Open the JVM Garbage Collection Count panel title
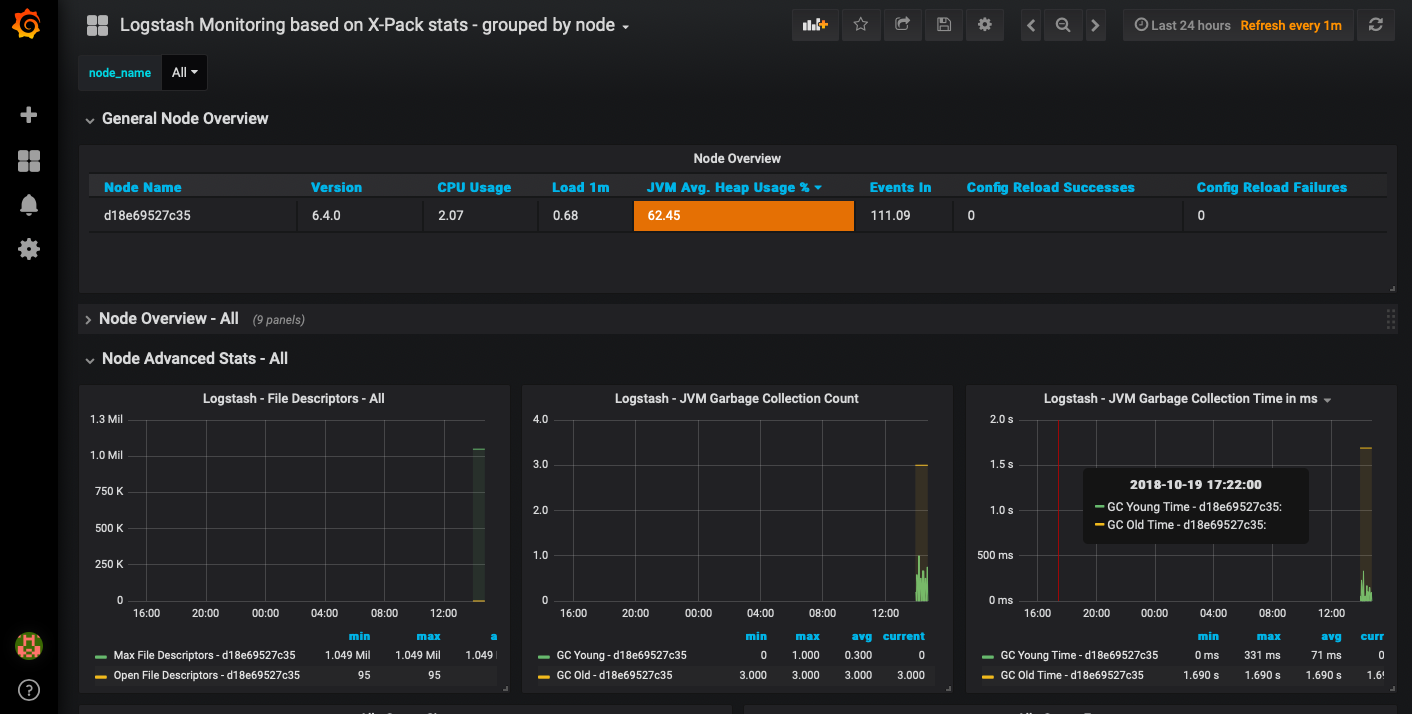Viewport: 1412px width, 714px height. [x=737, y=398]
